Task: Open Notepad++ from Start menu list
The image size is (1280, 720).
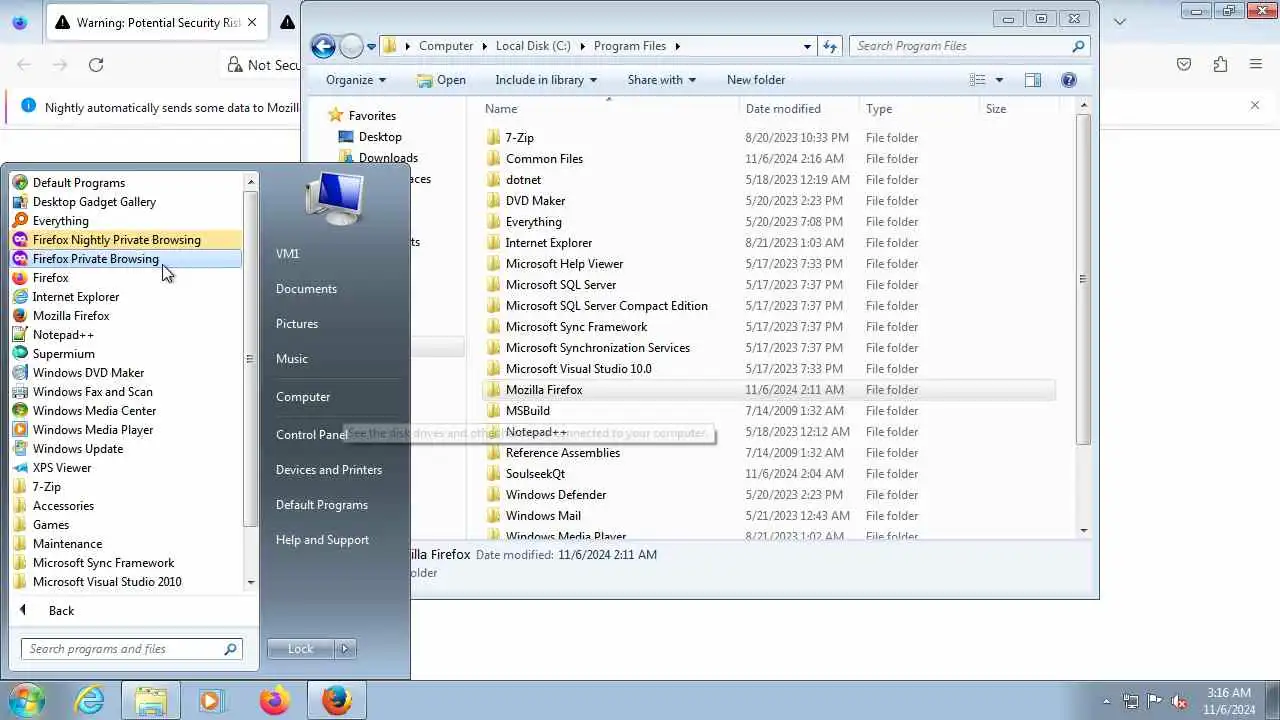Action: click(x=126, y=335)
